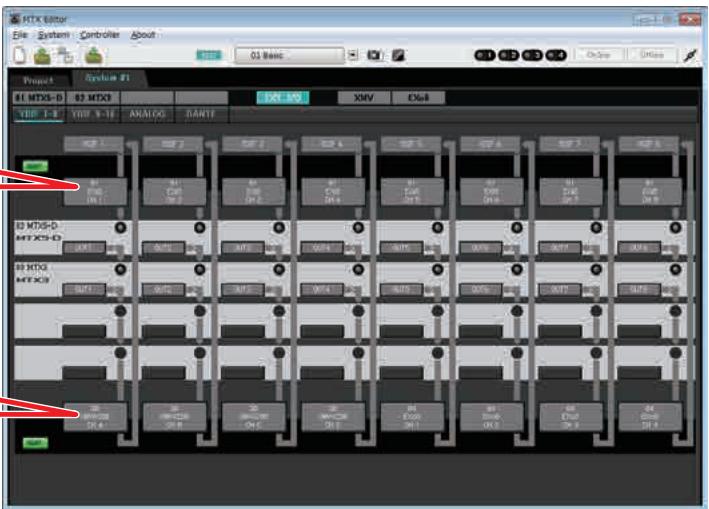Click the XMV4280 CH C output block
709x509 pixels.
point(254,416)
